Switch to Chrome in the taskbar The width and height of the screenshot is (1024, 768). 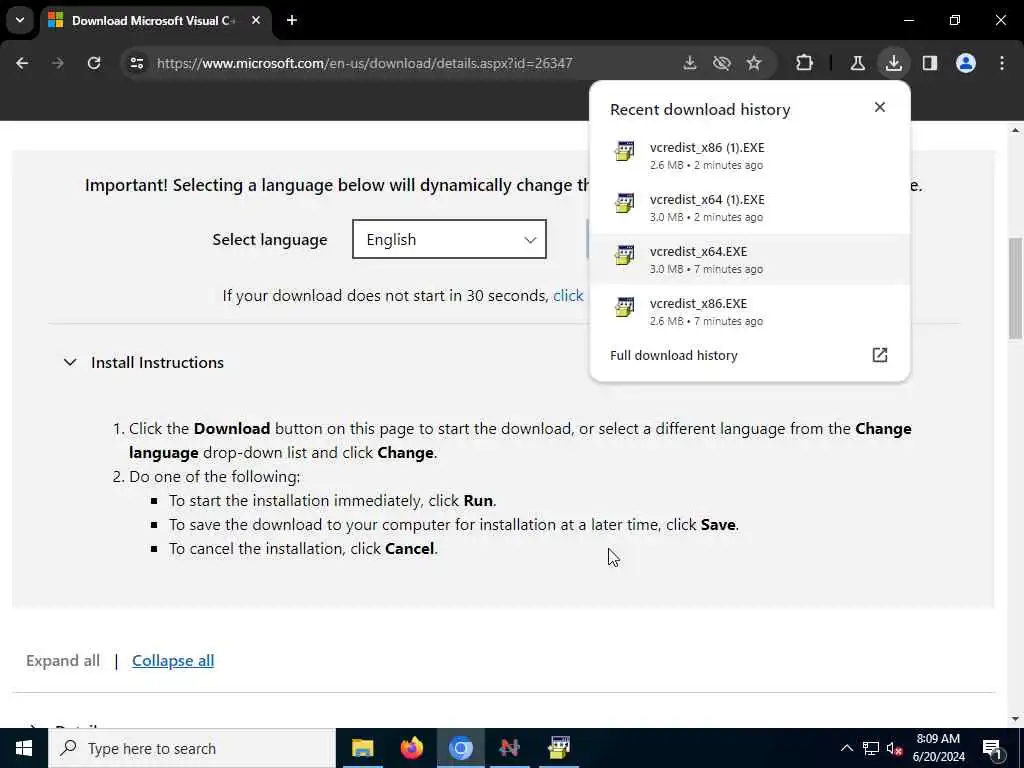click(460, 748)
